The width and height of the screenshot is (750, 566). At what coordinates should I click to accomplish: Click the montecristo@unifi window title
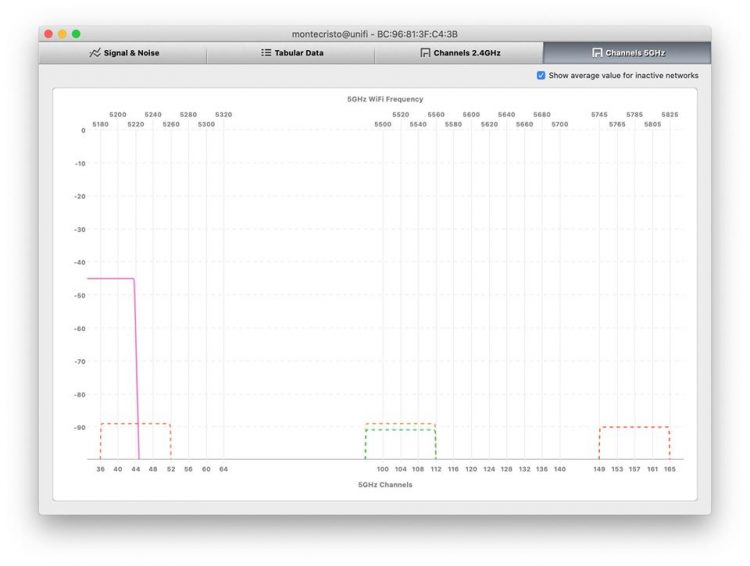click(375, 34)
